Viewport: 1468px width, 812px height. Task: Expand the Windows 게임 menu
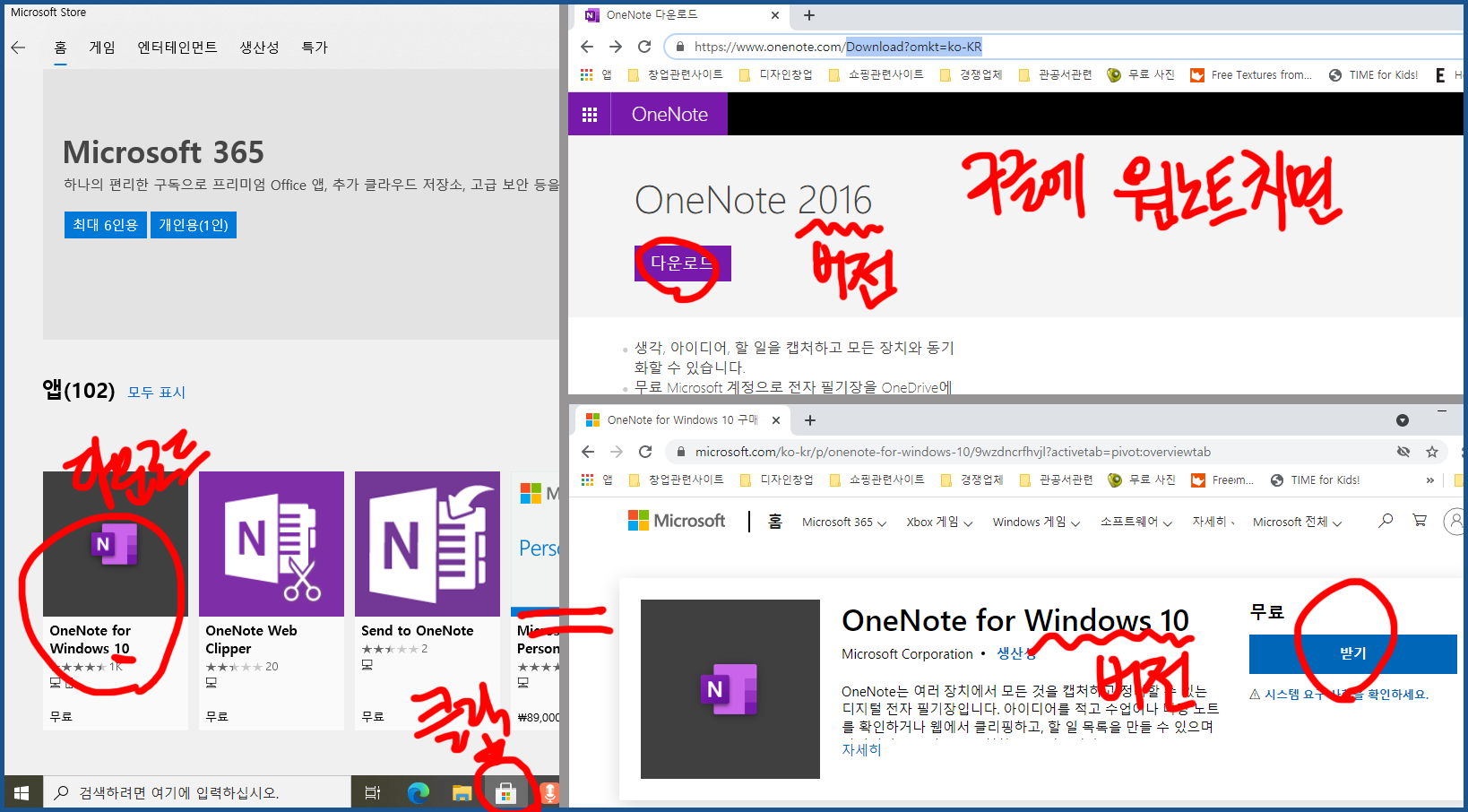click(1036, 522)
